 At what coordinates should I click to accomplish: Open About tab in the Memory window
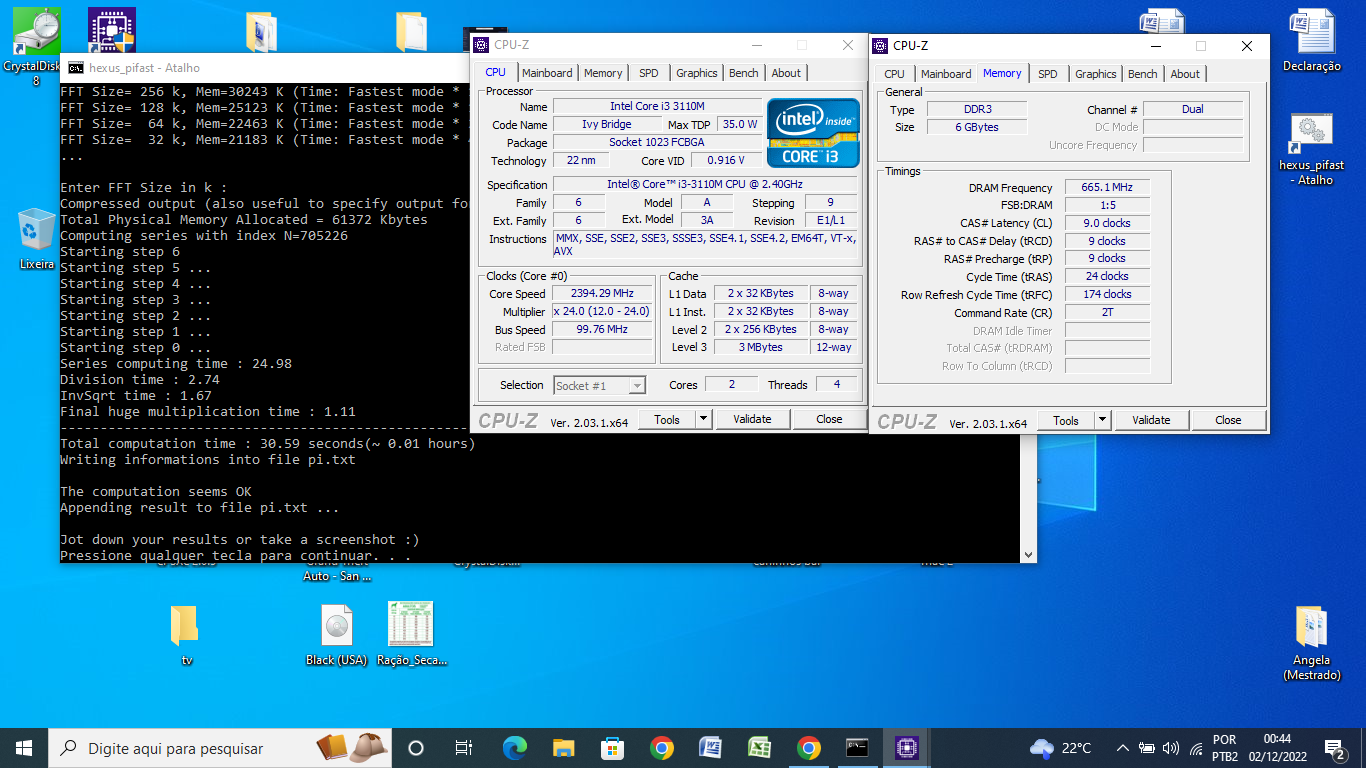pos(1185,74)
